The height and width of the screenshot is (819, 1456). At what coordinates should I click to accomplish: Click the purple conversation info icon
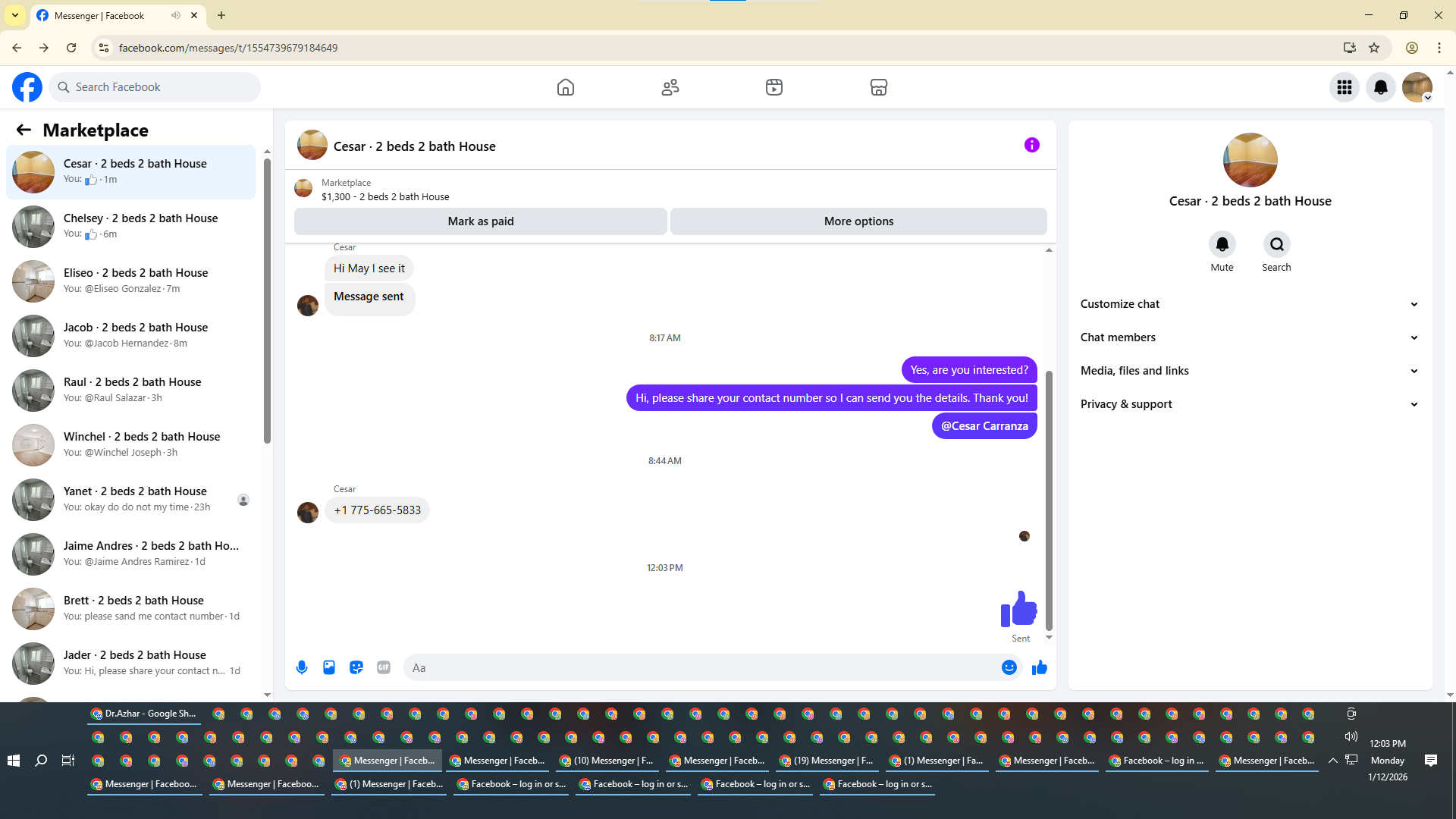point(1031,145)
